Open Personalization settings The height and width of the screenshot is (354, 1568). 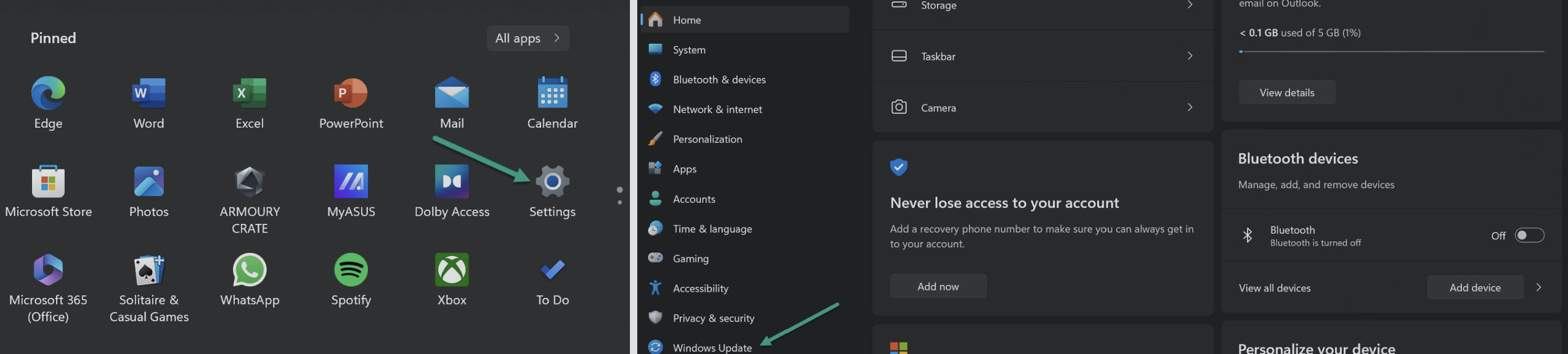coord(745,139)
